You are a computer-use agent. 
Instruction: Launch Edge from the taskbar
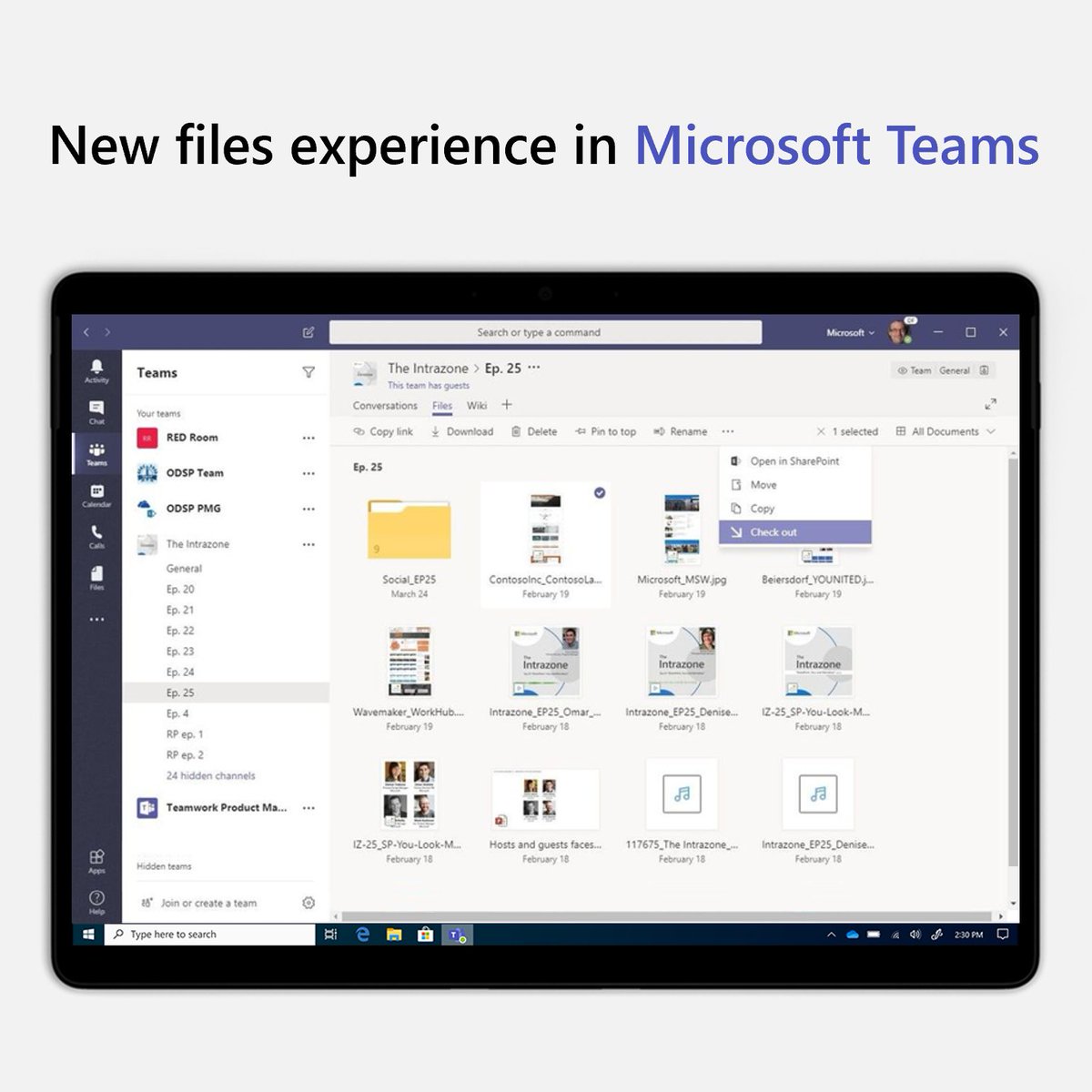click(363, 934)
